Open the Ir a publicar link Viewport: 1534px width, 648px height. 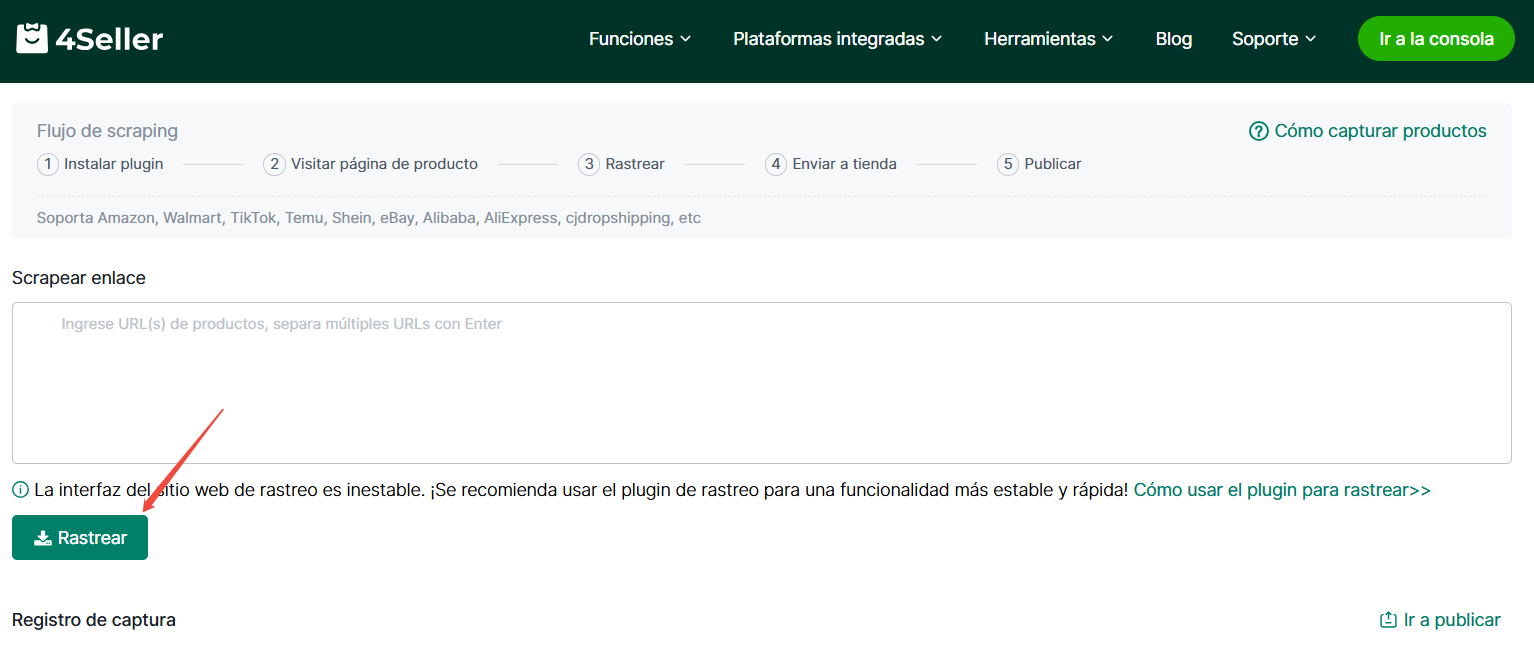tap(1452, 620)
